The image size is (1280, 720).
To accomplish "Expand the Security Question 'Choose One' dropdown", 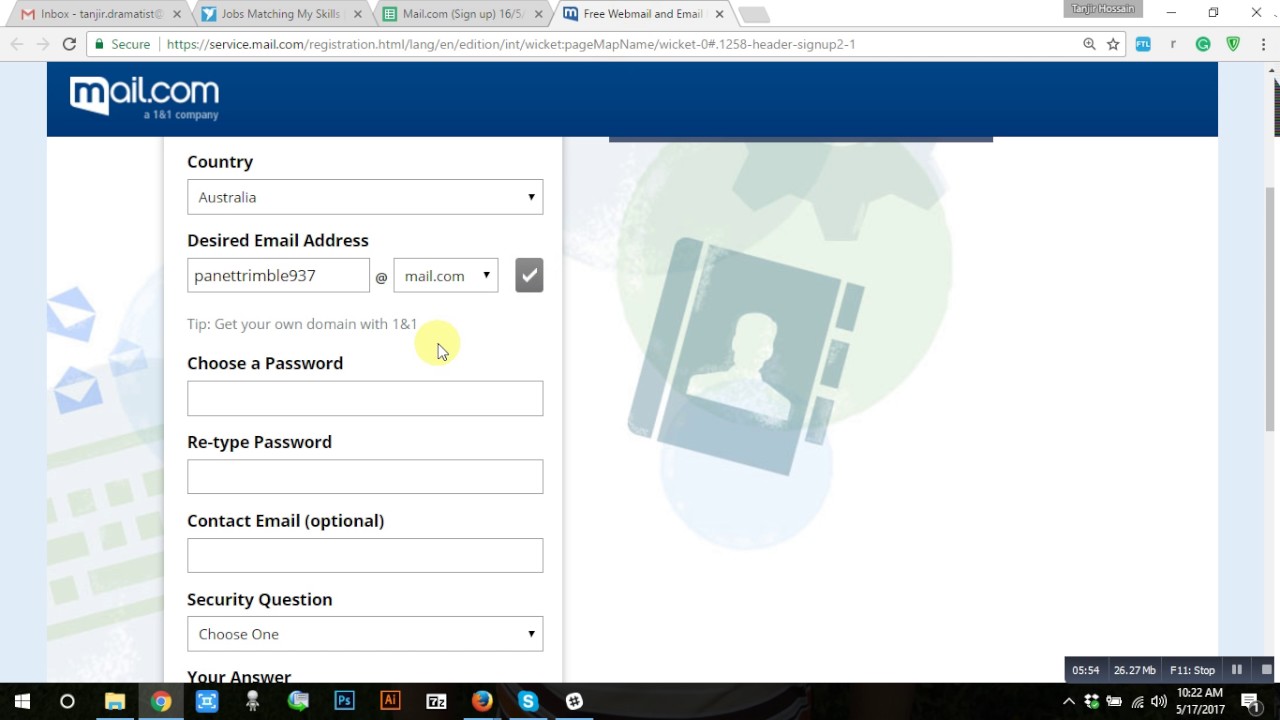I will pos(365,634).
